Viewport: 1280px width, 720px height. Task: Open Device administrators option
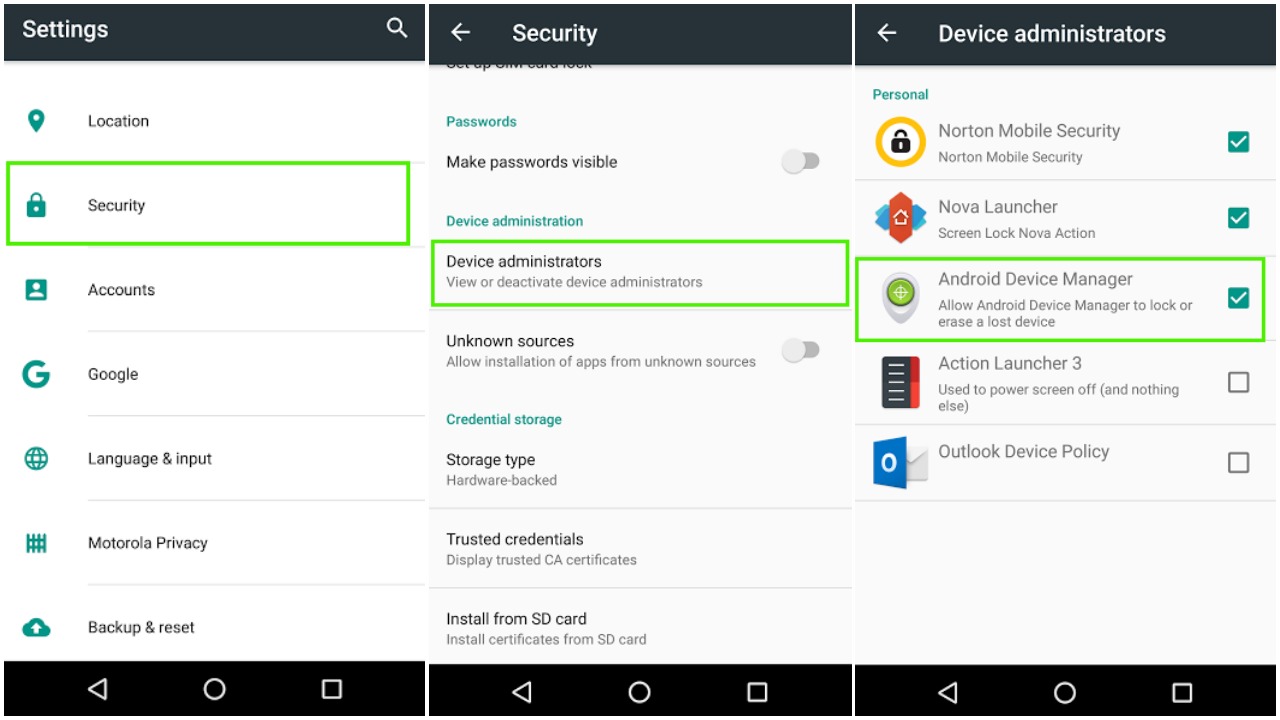(x=639, y=271)
